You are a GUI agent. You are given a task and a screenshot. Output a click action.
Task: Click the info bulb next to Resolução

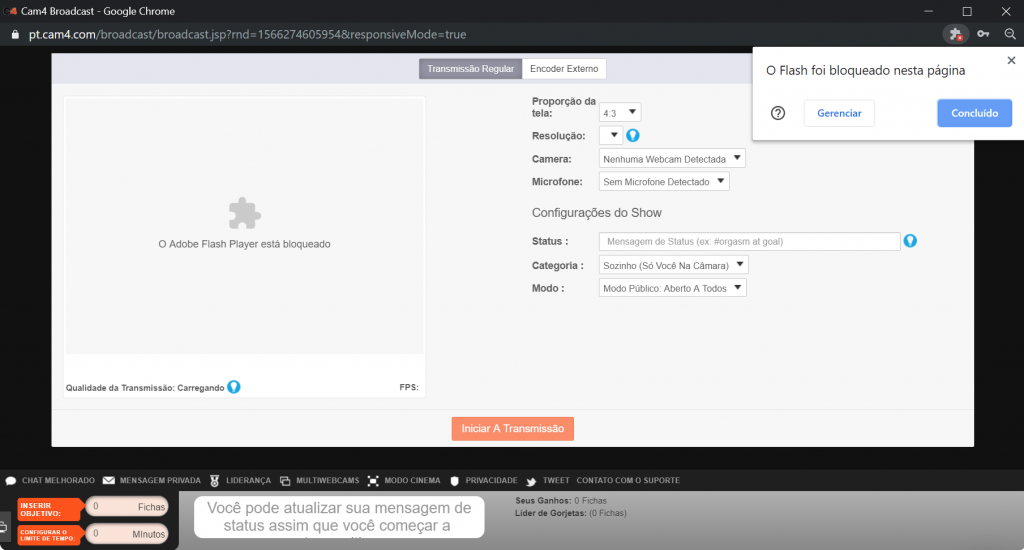click(632, 135)
